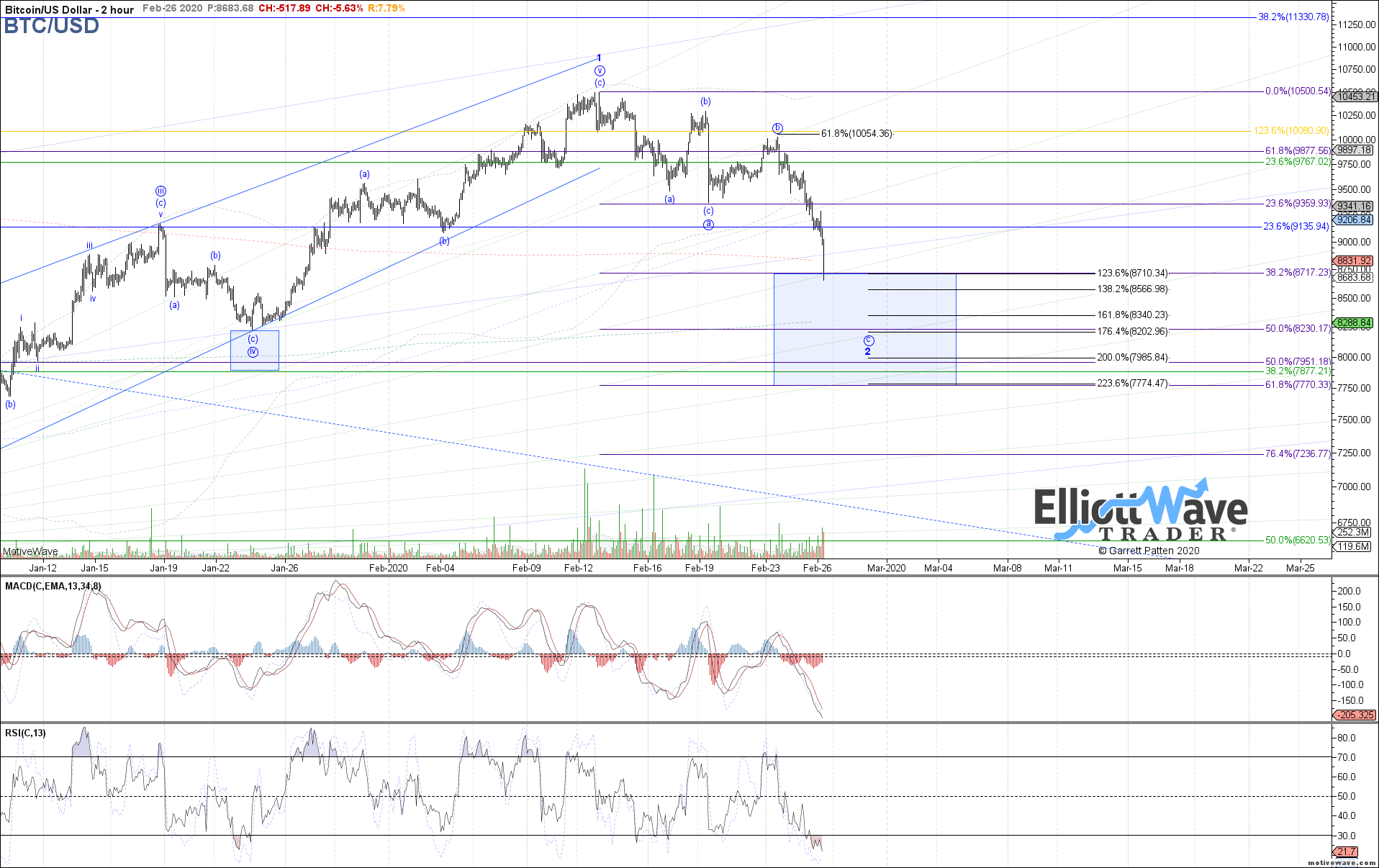Viewport: 1379px width, 868px height.
Task: Click the R:7.79% range value
Action: point(386,9)
